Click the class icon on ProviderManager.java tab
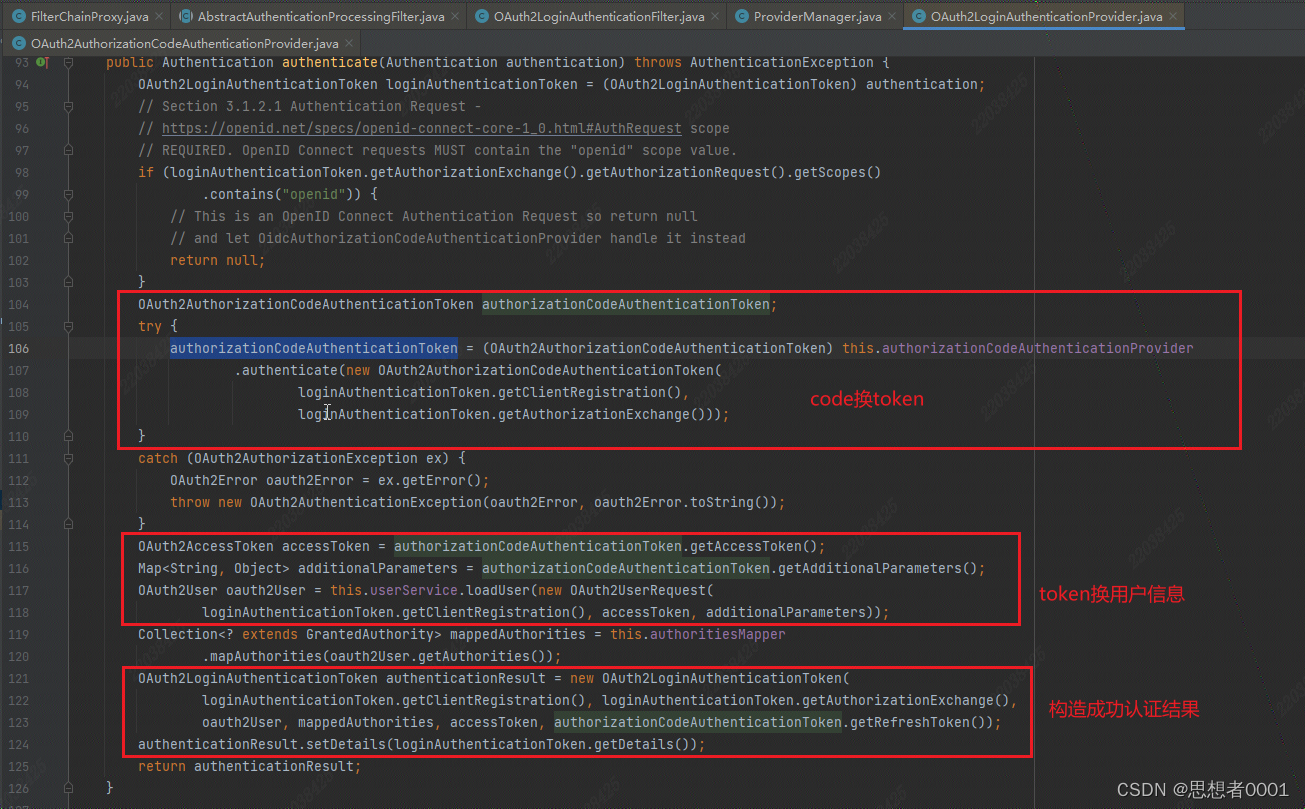 coord(743,17)
